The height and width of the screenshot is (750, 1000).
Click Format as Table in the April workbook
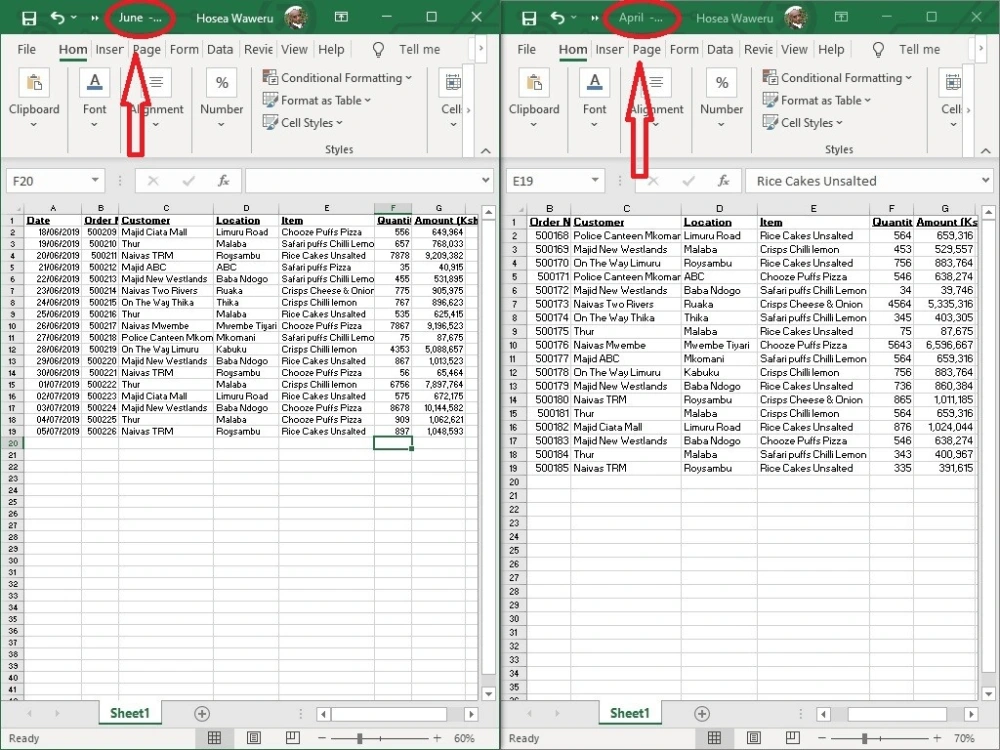pyautogui.click(x=822, y=100)
